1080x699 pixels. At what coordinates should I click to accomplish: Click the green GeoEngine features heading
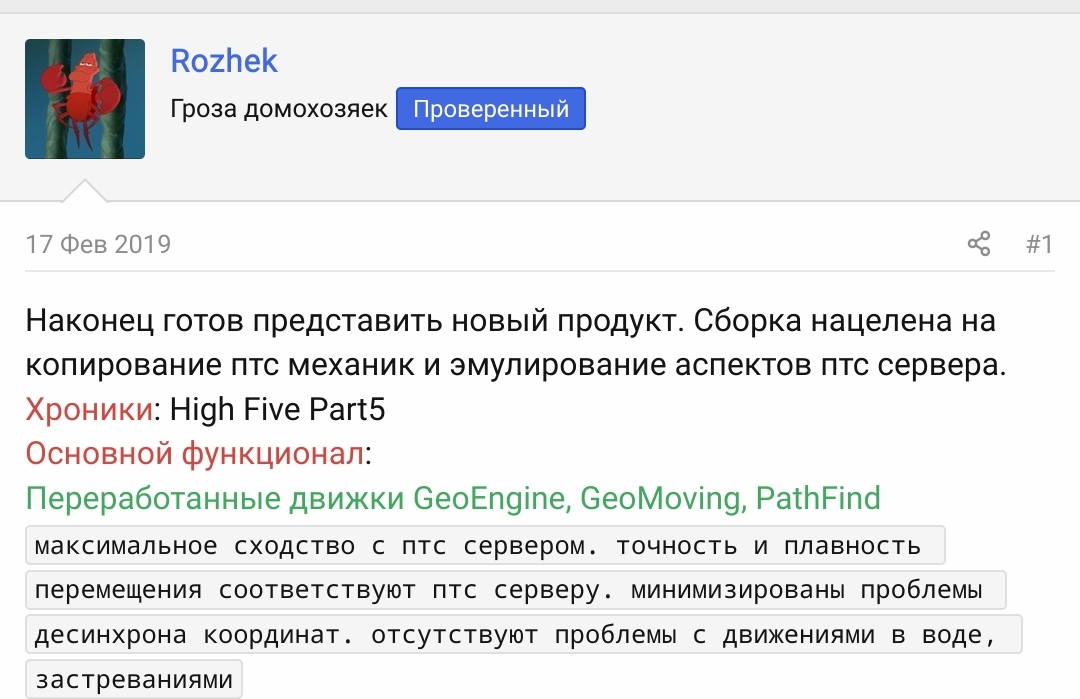click(x=452, y=497)
